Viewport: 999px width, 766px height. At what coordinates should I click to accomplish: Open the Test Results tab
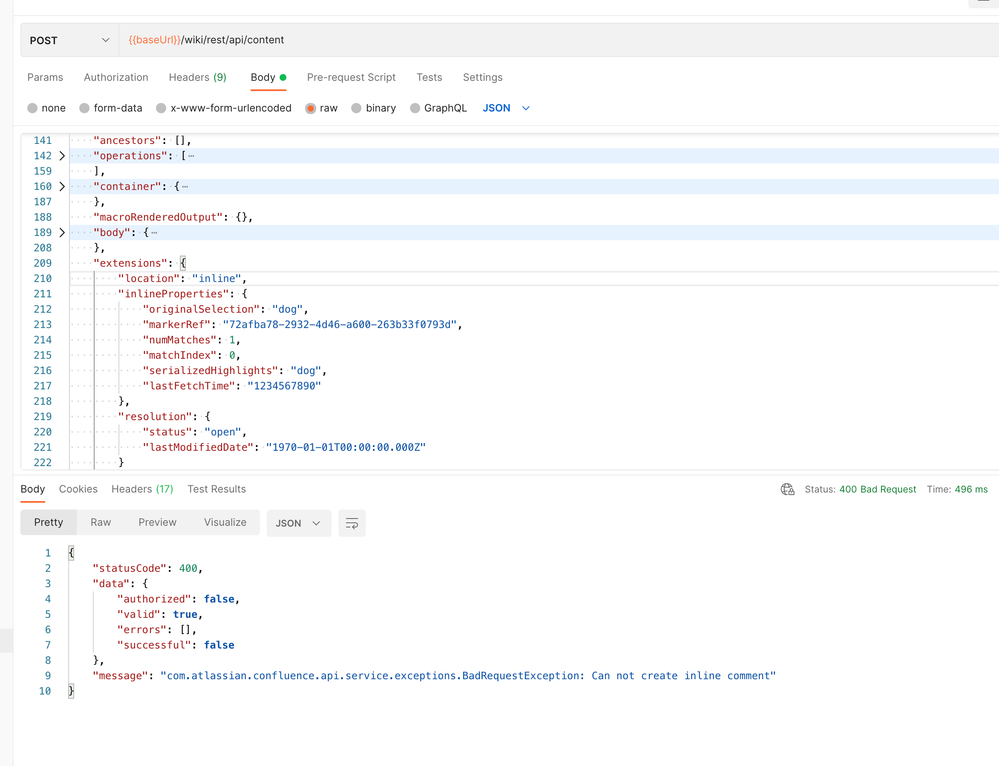click(217, 489)
